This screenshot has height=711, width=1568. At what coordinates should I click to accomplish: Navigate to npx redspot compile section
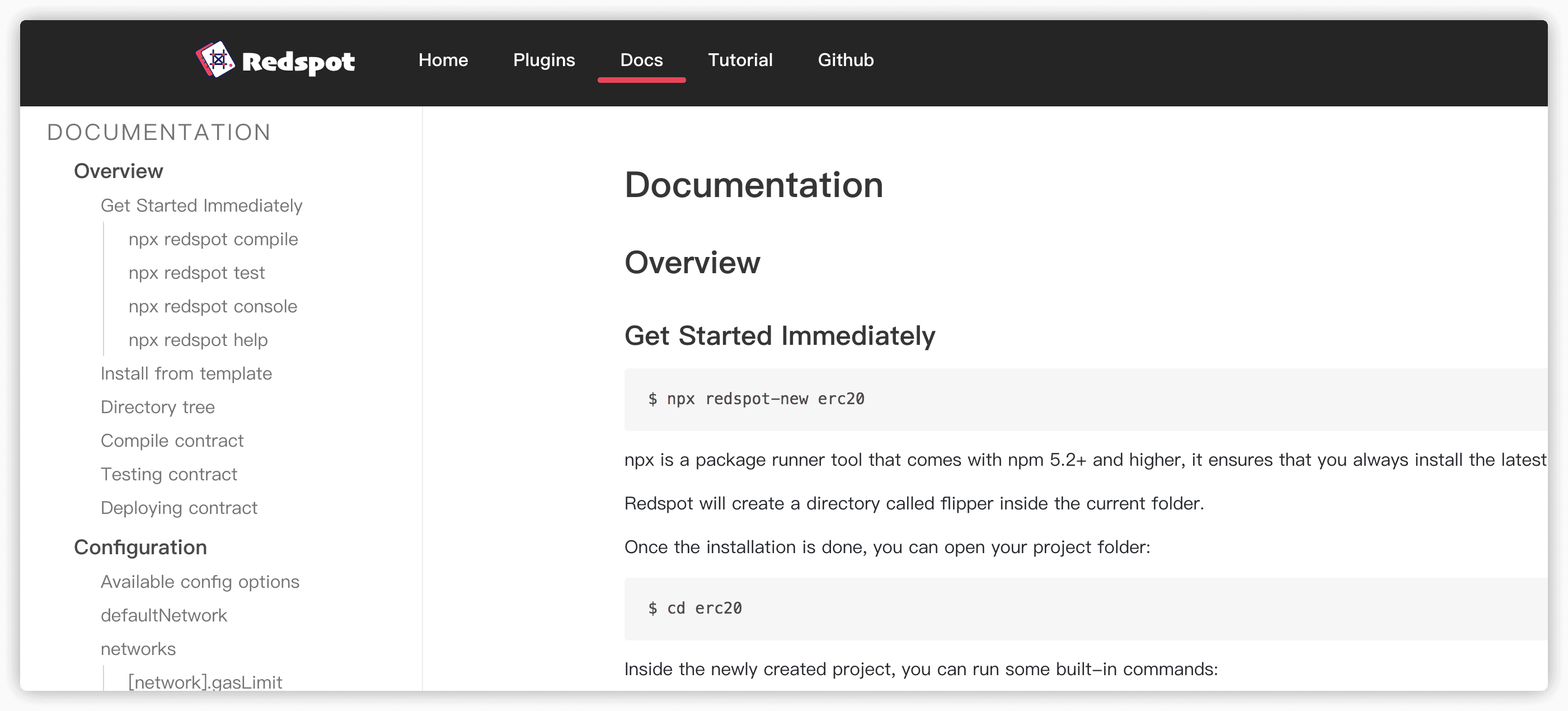click(213, 239)
